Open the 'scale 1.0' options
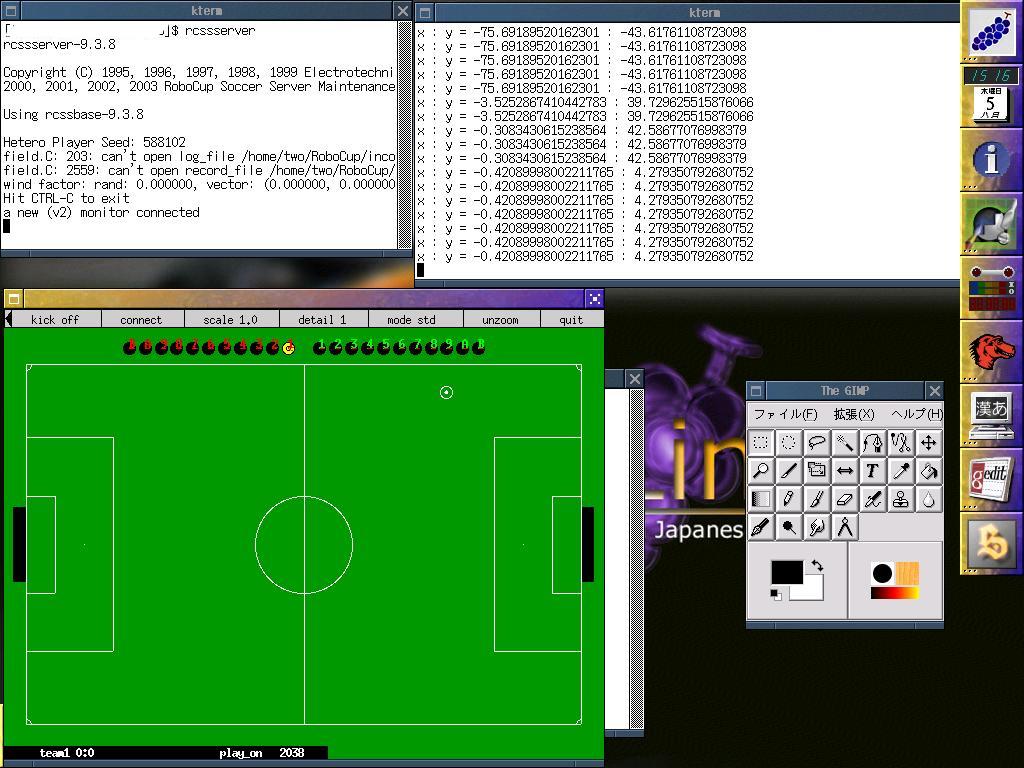The image size is (1024, 768). (x=230, y=320)
